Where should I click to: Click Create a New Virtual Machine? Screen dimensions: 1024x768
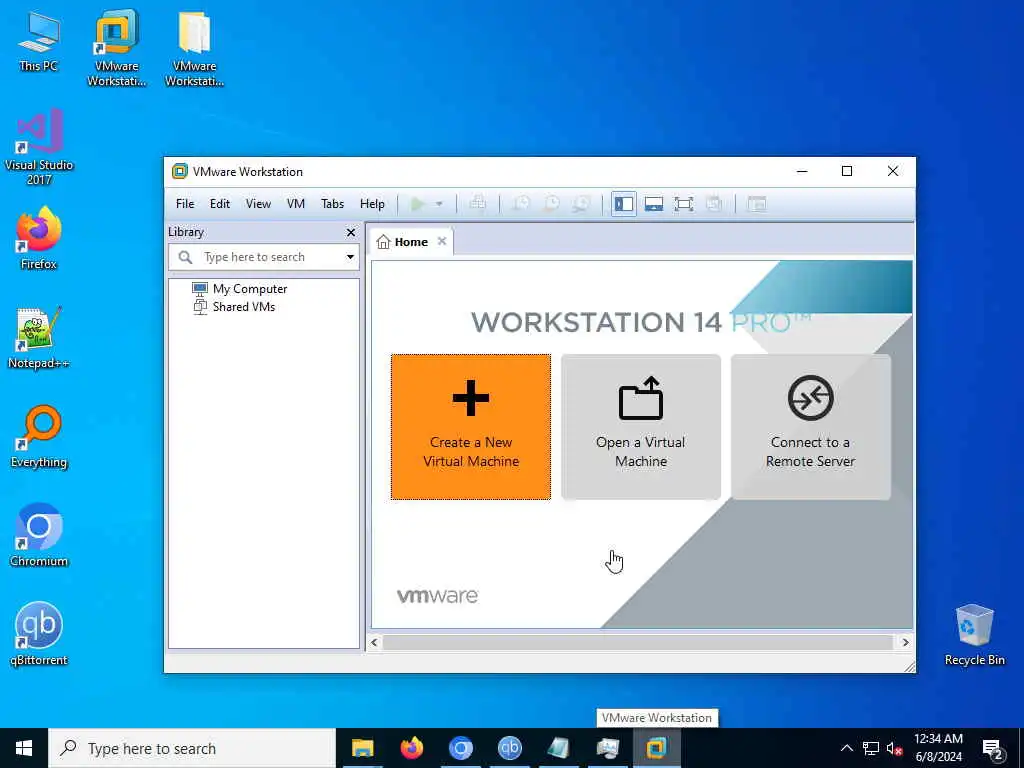click(471, 427)
